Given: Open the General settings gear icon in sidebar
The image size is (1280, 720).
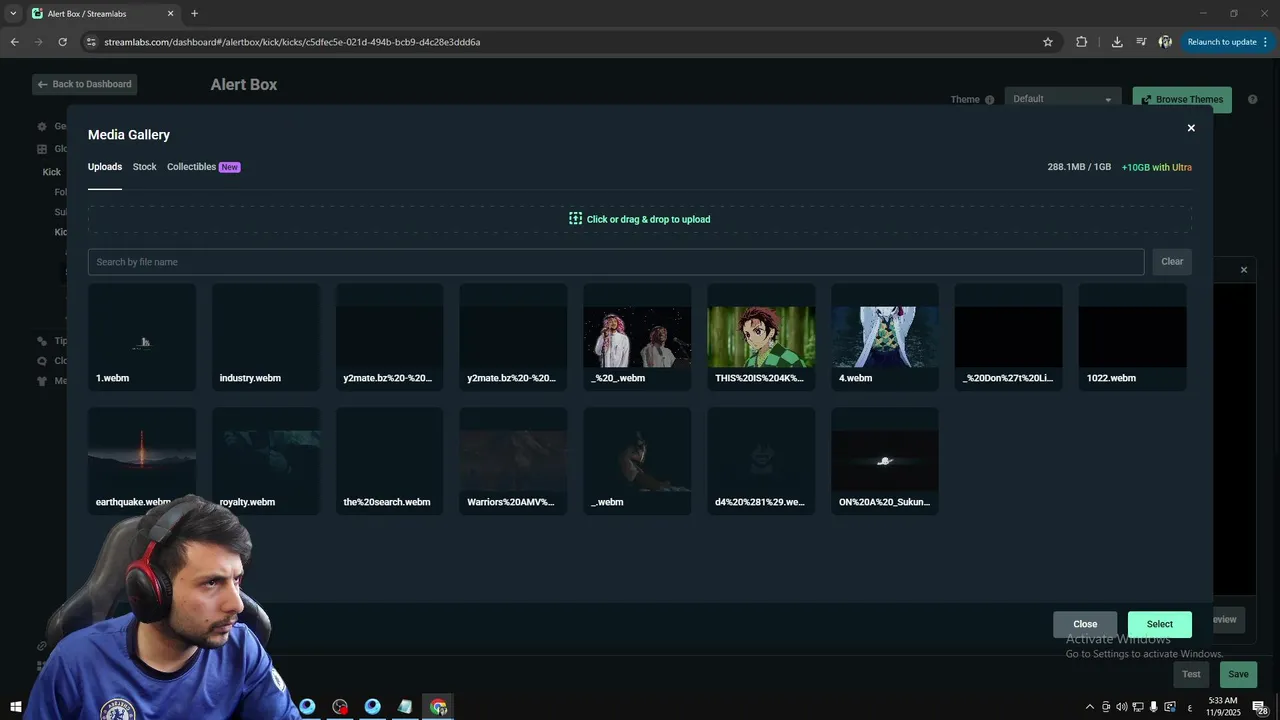Looking at the screenshot, I should coord(42,127).
